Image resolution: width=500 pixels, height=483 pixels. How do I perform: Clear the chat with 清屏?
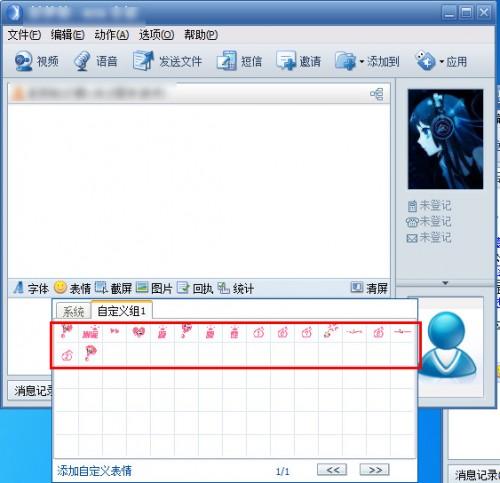click(369, 288)
